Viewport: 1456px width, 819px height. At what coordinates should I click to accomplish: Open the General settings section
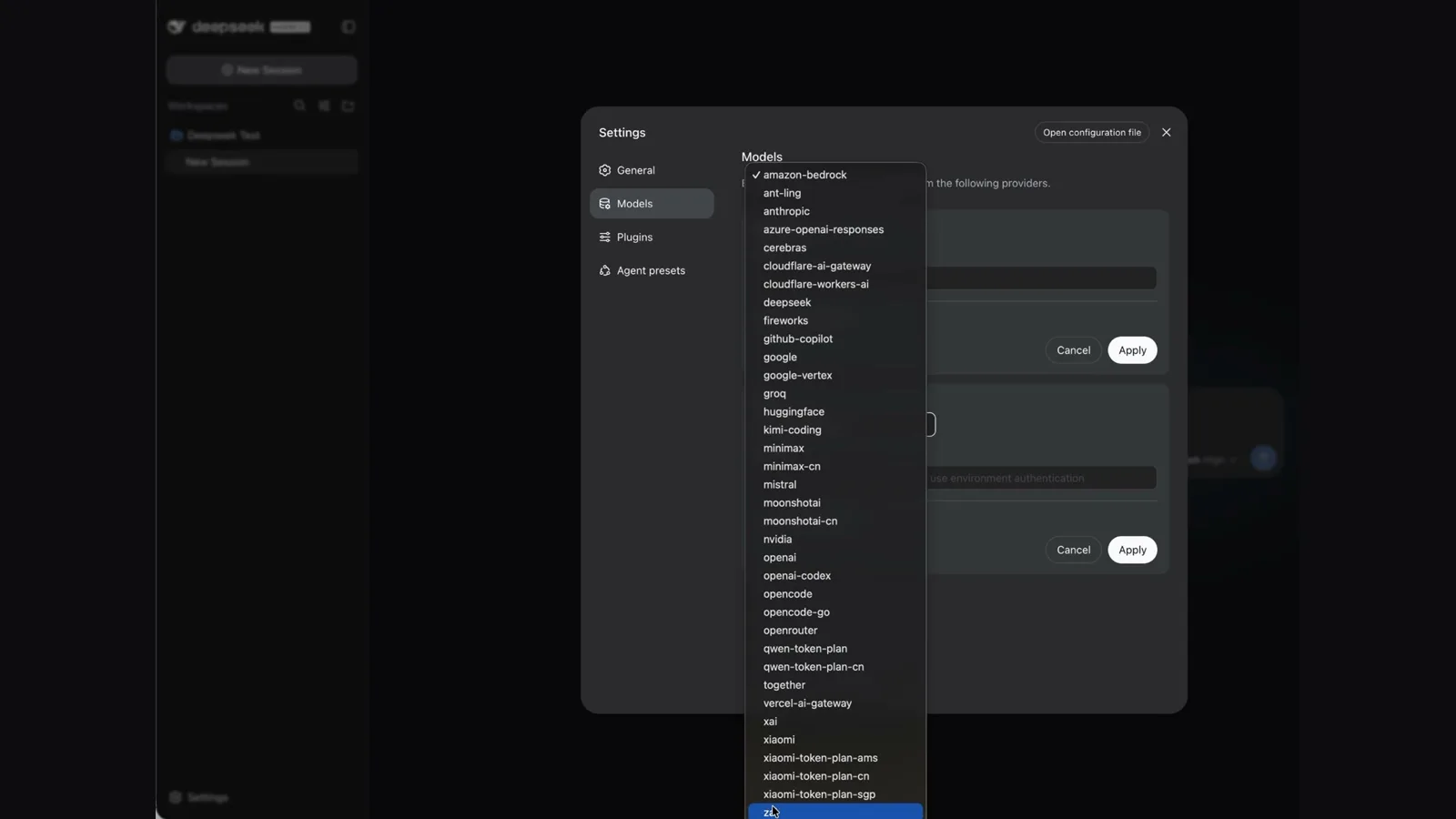pyautogui.click(x=652, y=170)
